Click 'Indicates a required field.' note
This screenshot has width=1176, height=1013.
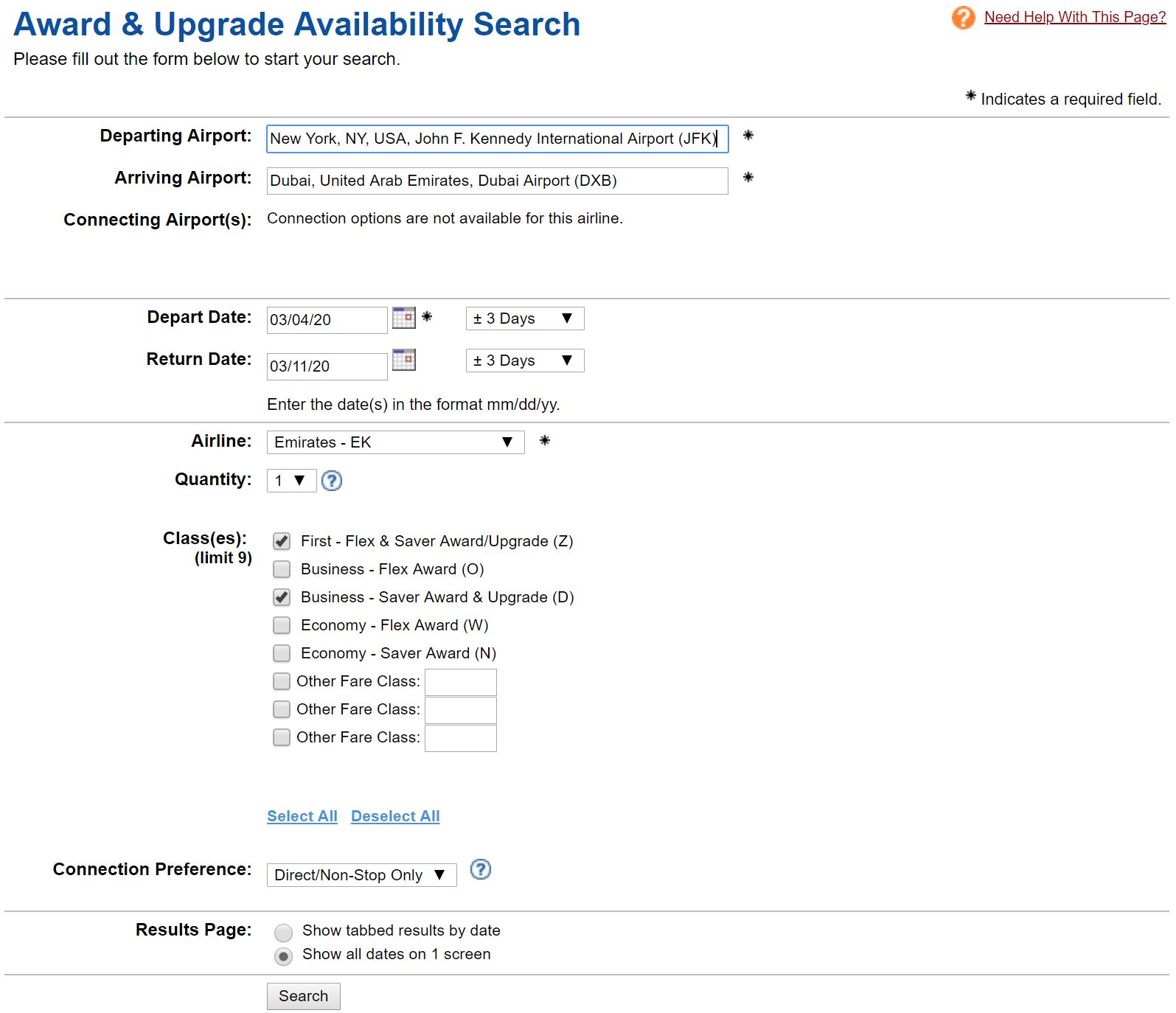(1071, 99)
